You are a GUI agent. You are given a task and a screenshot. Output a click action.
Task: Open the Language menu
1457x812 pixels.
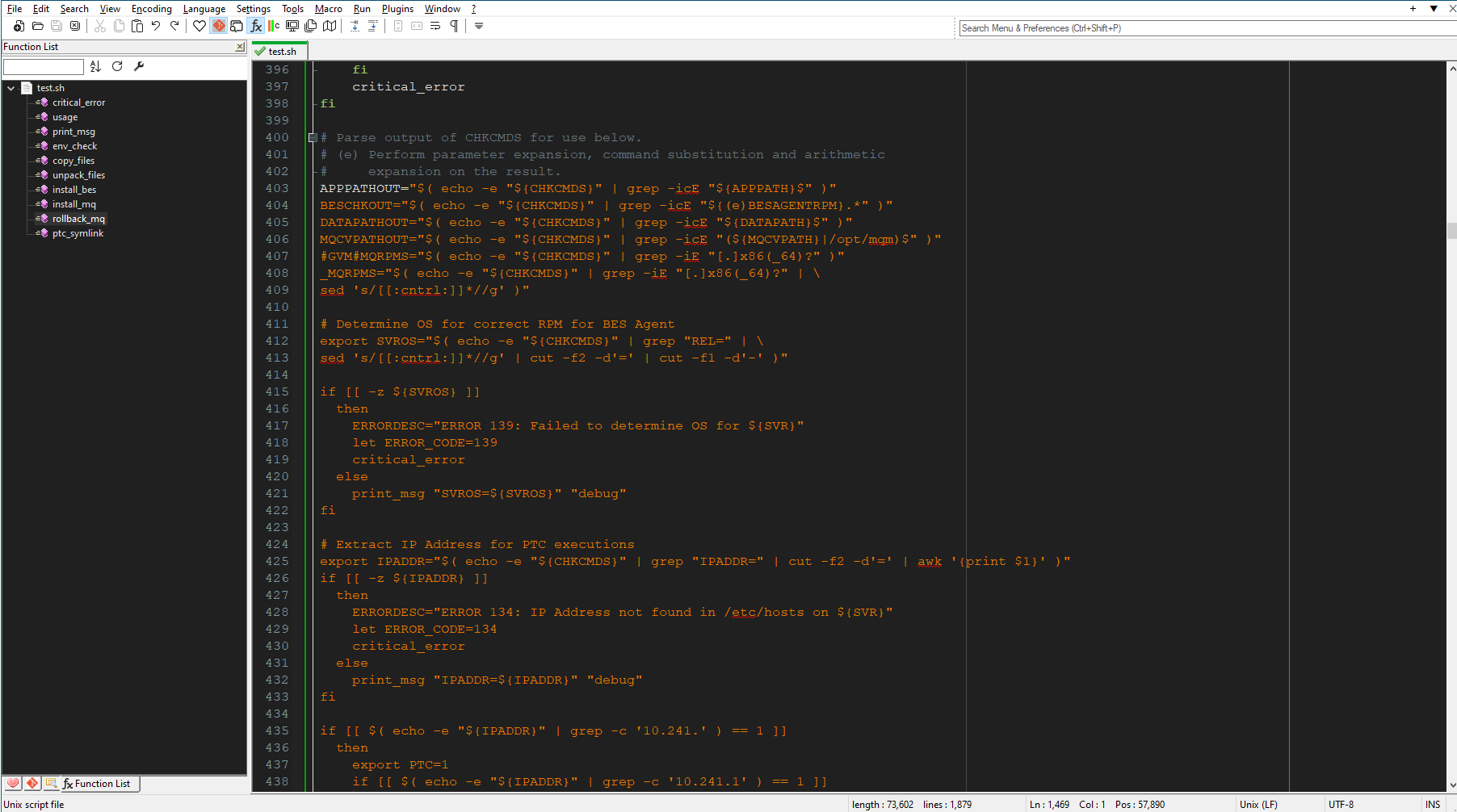click(204, 9)
